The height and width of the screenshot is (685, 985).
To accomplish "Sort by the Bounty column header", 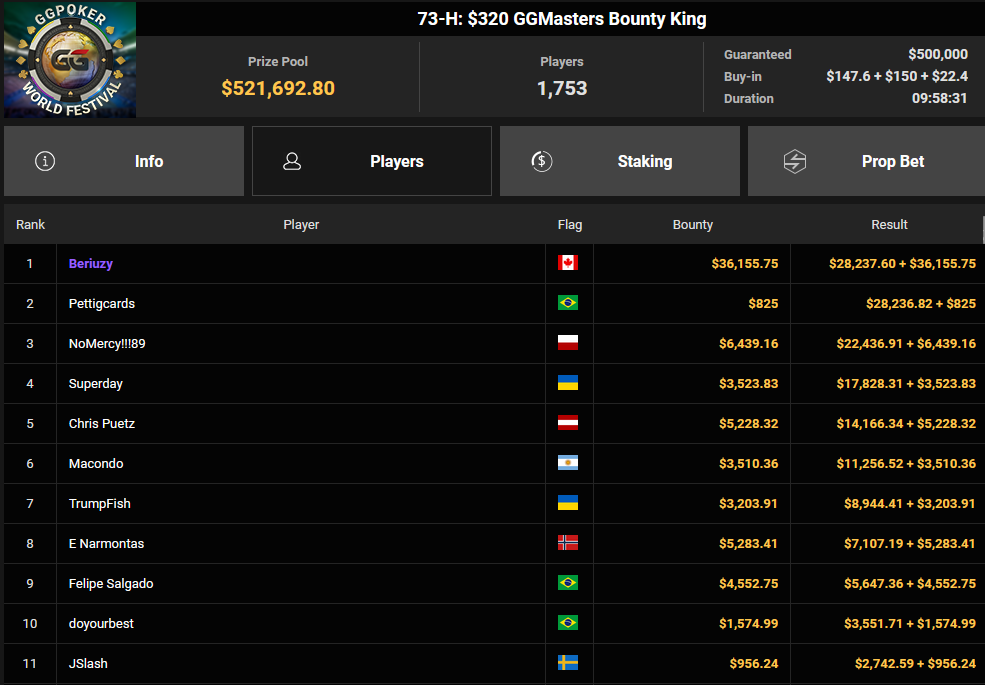I will click(692, 224).
